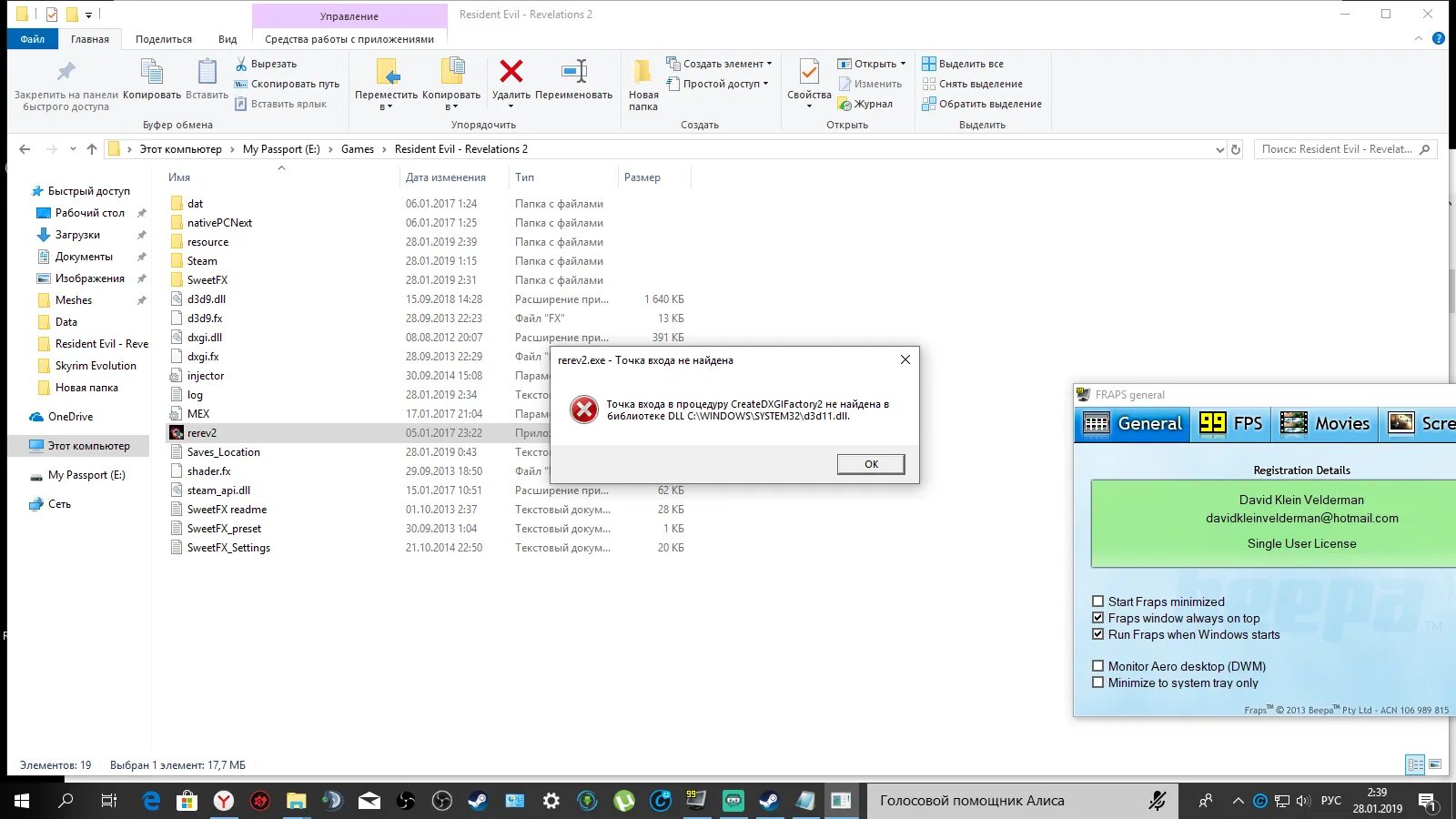This screenshot has width=1456, height=819.
Task: Click Games in address breadcrumb
Action: 358,149
